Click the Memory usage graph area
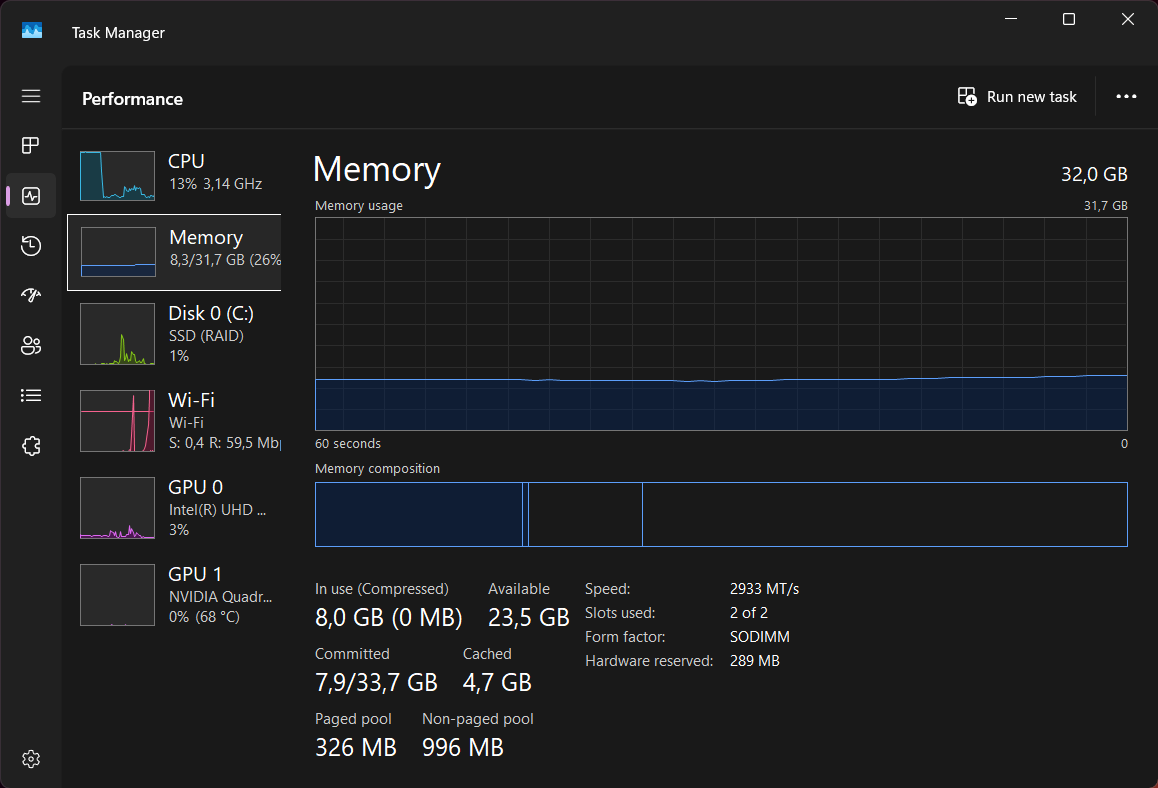The width and height of the screenshot is (1158, 788). (721, 323)
